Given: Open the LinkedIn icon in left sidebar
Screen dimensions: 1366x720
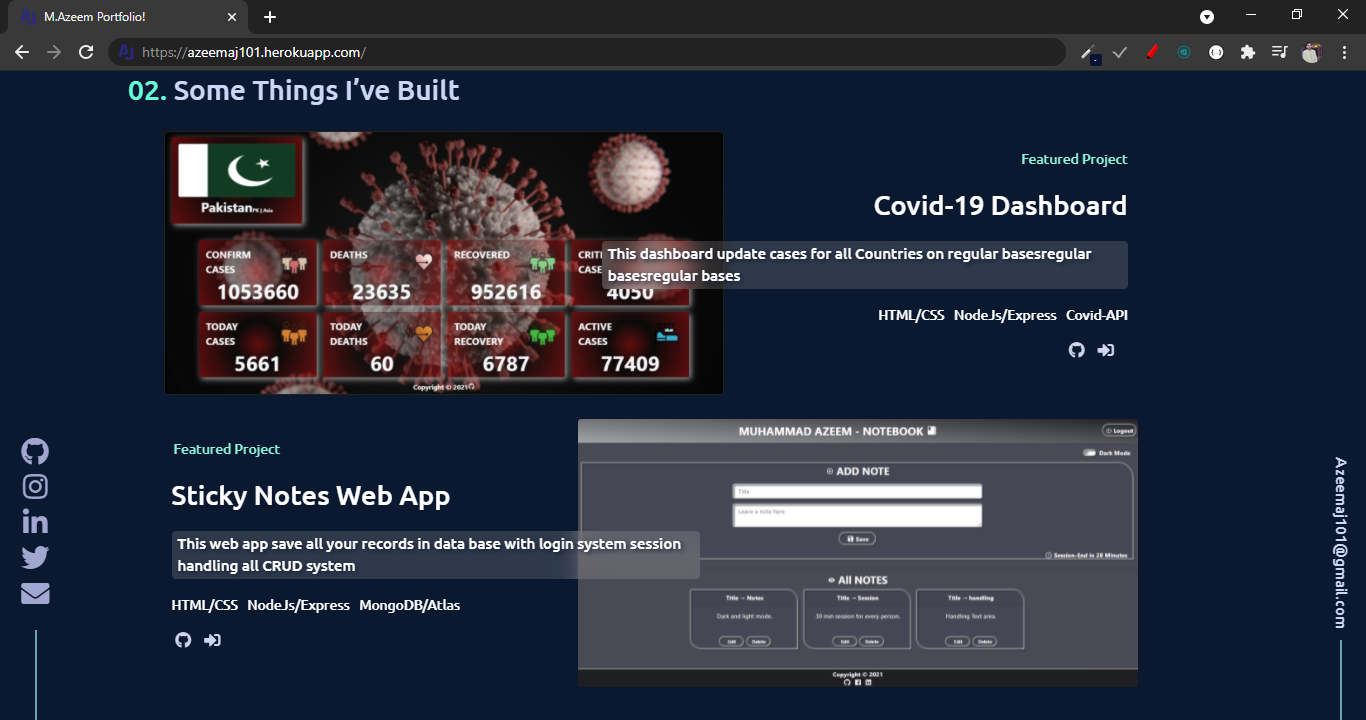Looking at the screenshot, I should coord(35,522).
